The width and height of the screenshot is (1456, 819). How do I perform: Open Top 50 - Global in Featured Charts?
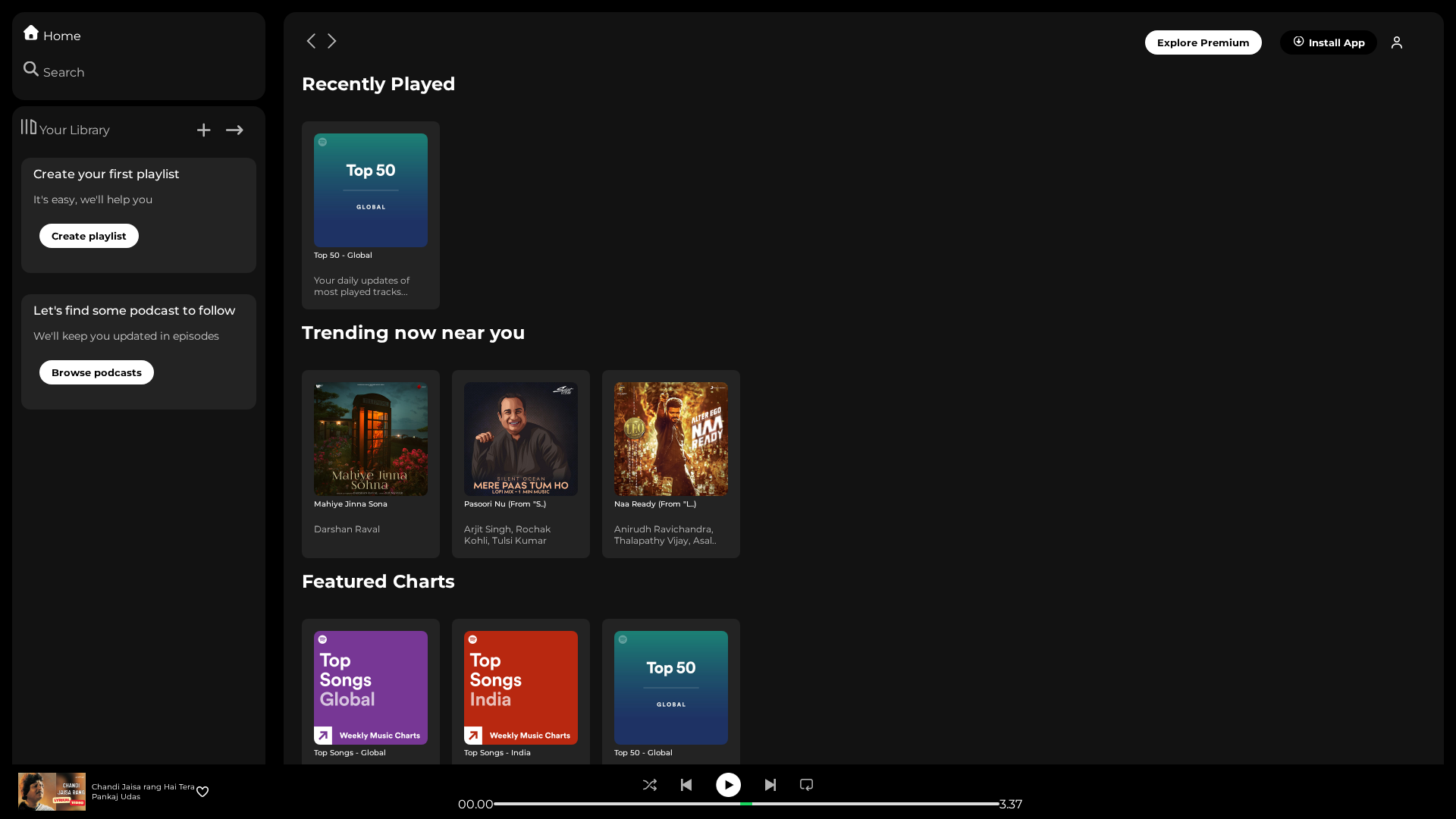(671, 692)
